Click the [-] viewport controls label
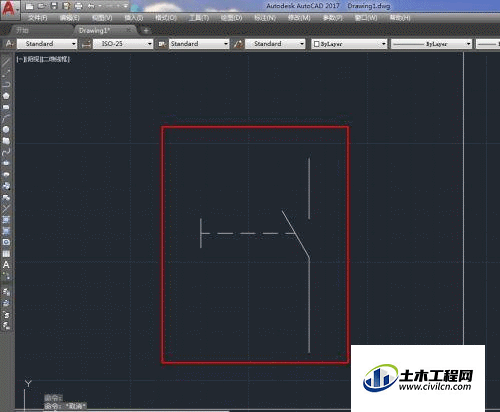This screenshot has width=500, height=412. (20, 60)
